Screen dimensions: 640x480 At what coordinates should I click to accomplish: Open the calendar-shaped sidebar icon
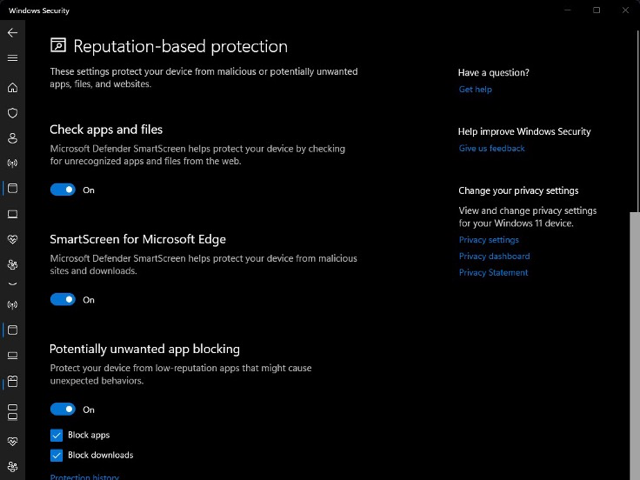pos(13,381)
